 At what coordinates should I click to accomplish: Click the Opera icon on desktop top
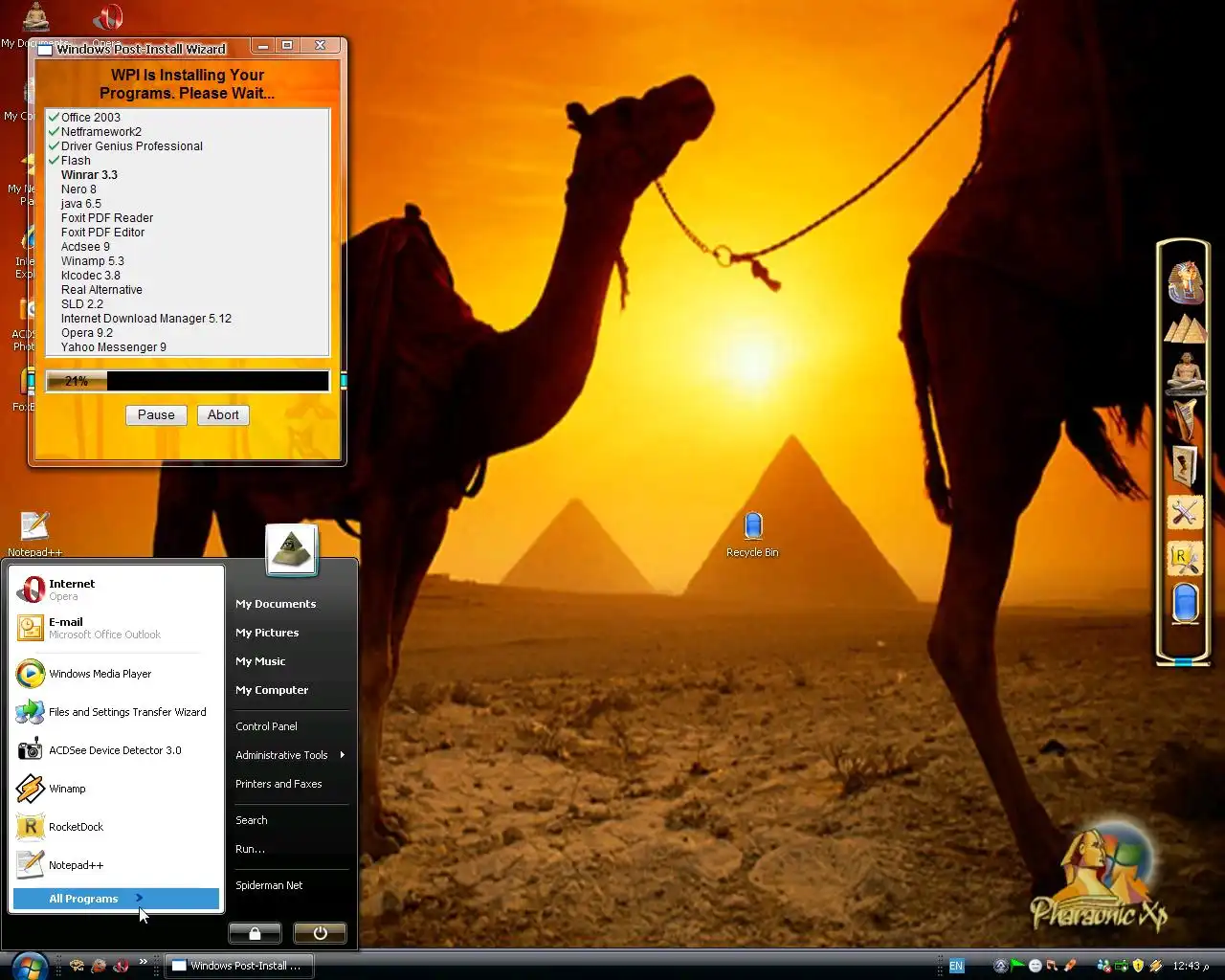[107, 17]
